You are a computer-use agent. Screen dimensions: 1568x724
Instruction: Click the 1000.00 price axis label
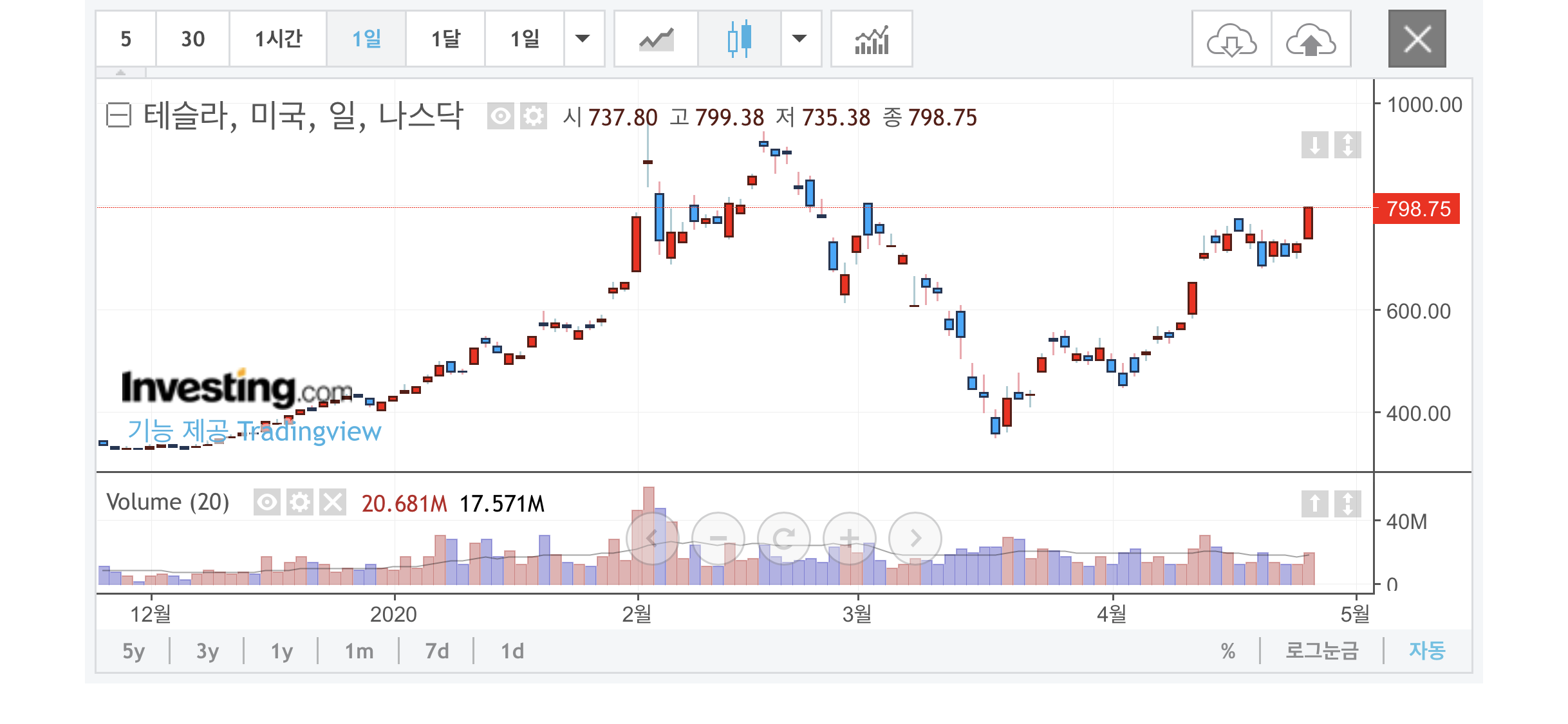click(x=1424, y=105)
